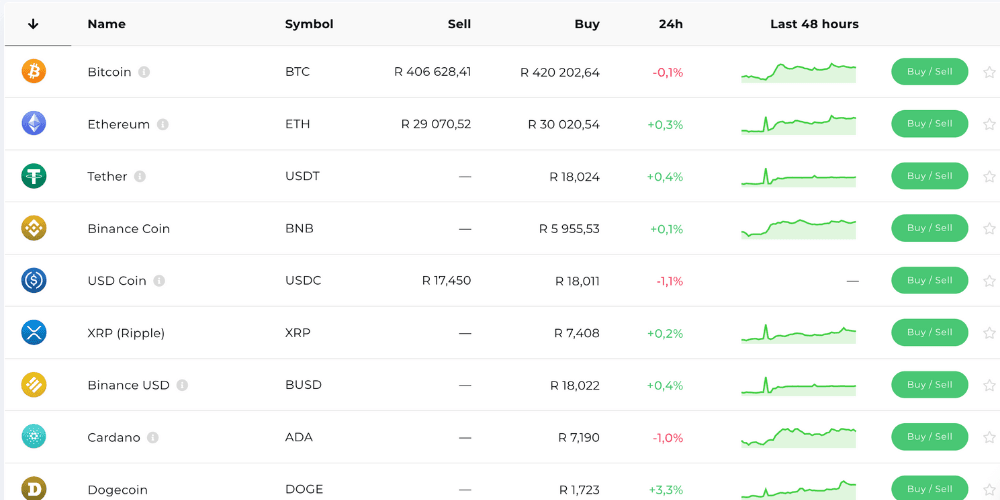Click the Bitcoin coin logo icon

(x=34, y=72)
